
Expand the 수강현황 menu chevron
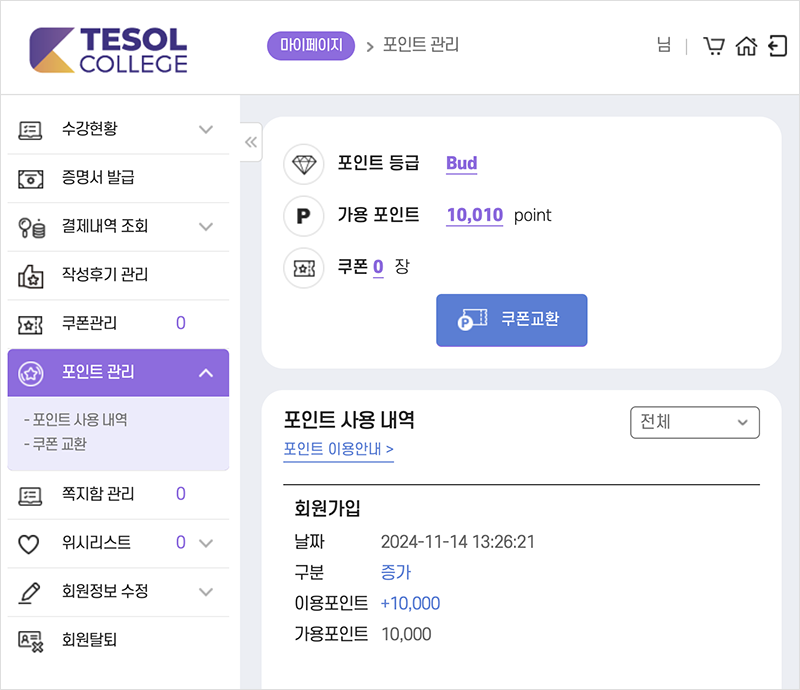click(x=206, y=129)
